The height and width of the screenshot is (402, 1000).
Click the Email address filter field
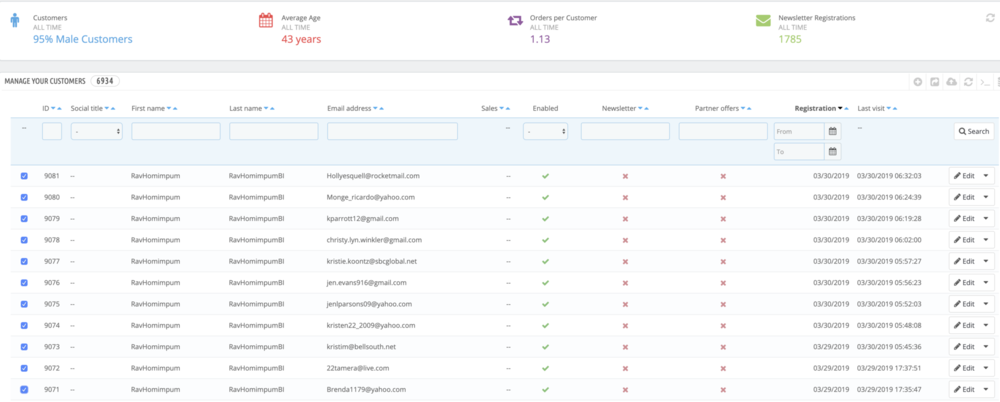coord(392,131)
